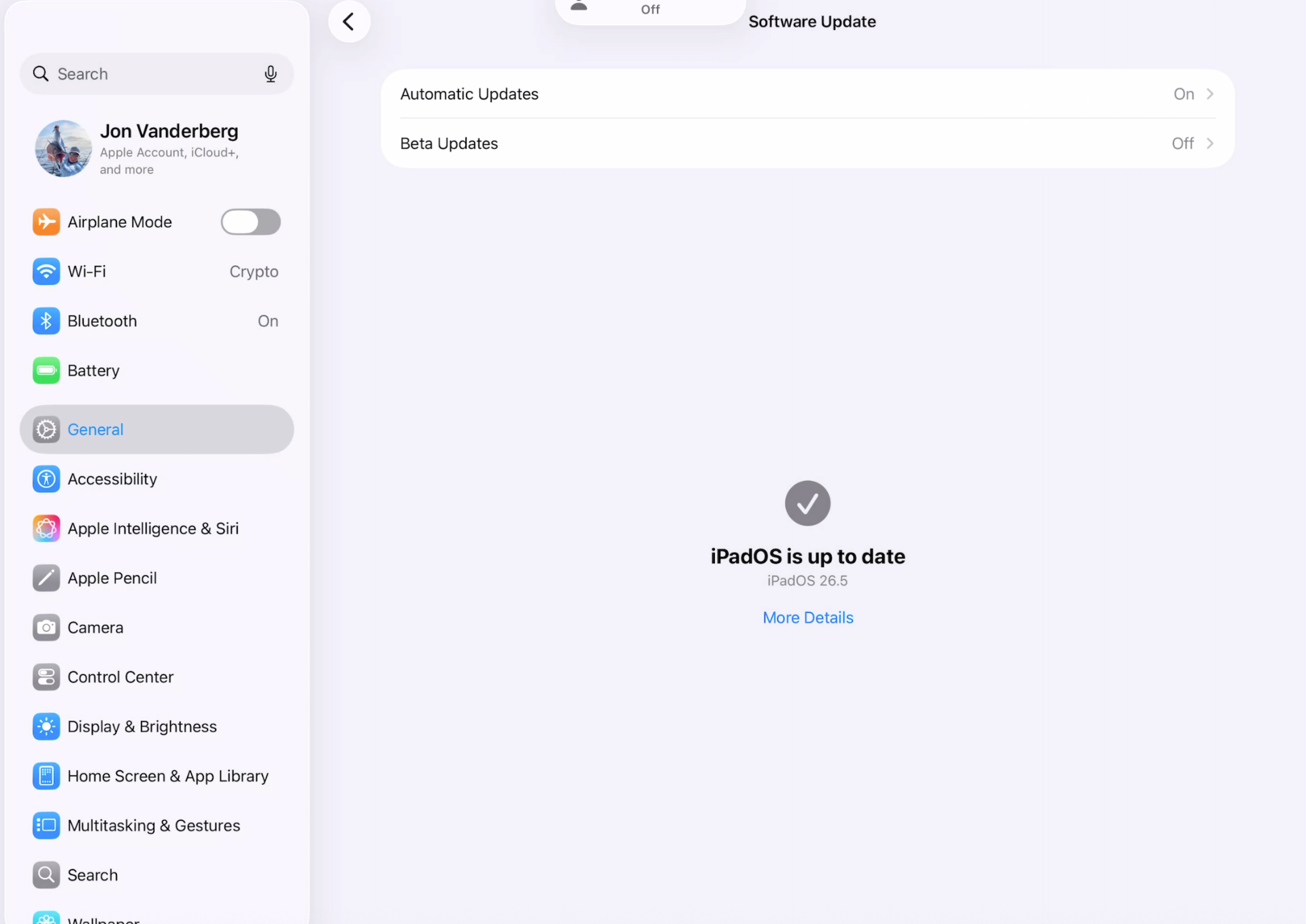Screen dimensions: 1306x924
Task: Expand Automatic Updates chevron
Action: (x=1210, y=94)
